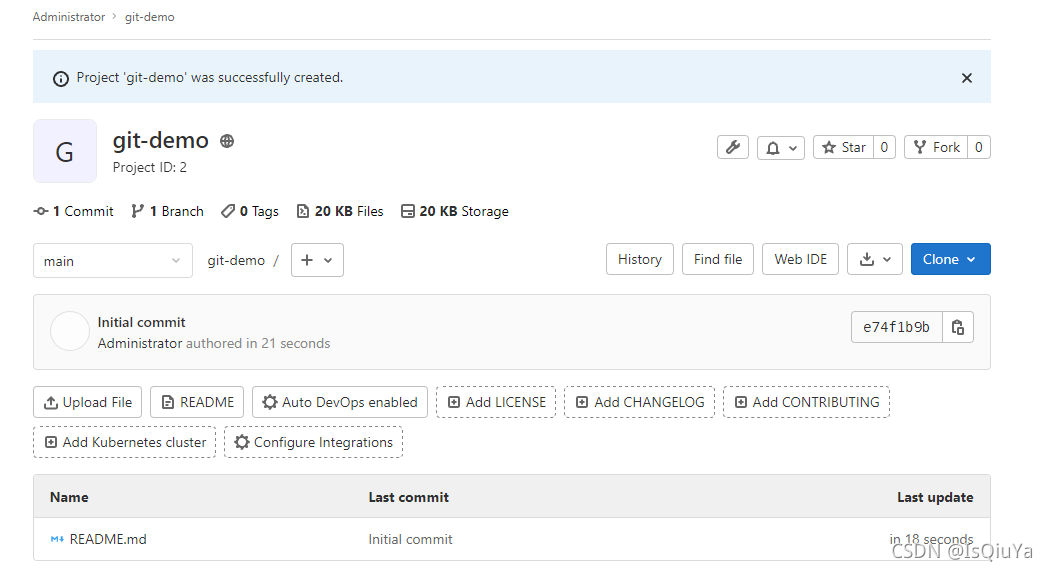Click the Find file button

[x=718, y=259]
